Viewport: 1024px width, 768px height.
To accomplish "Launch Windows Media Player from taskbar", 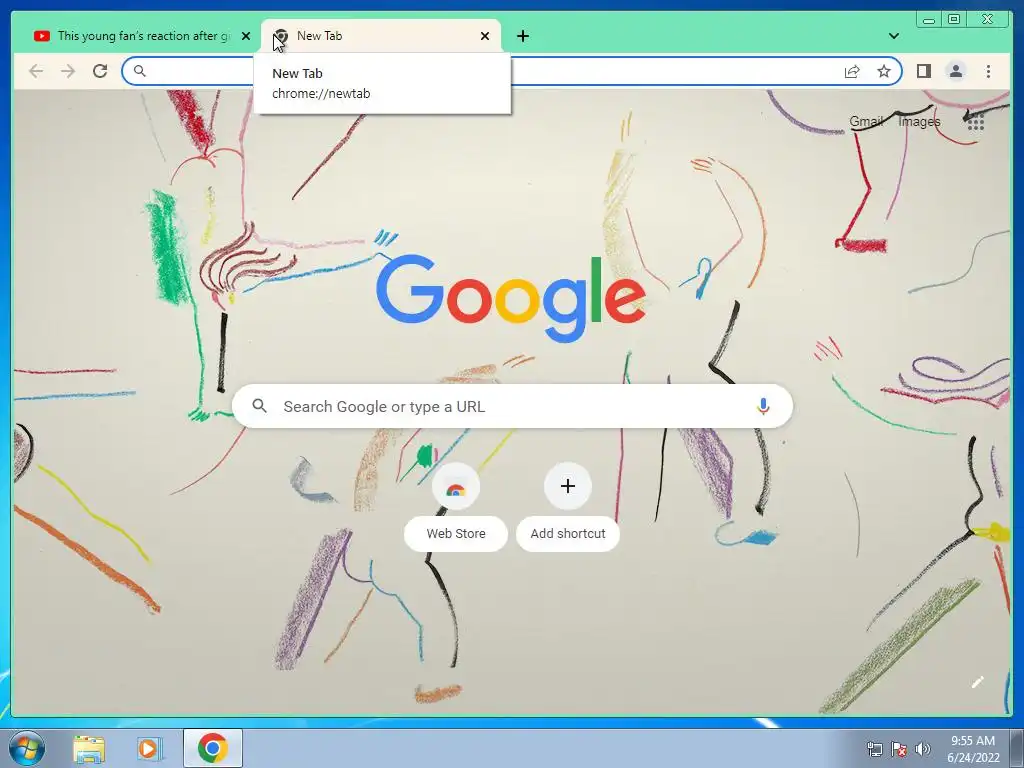I will [x=148, y=748].
